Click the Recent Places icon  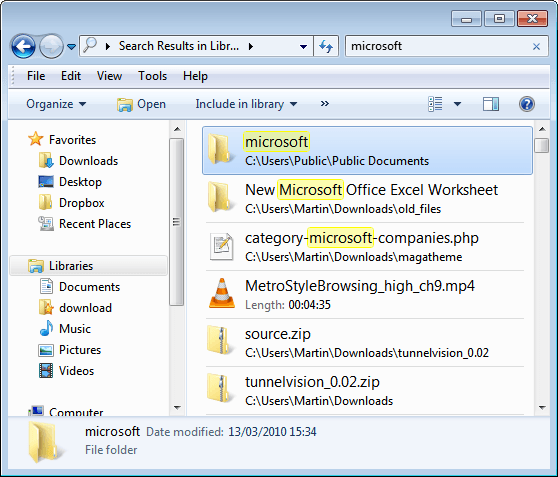pos(46,224)
